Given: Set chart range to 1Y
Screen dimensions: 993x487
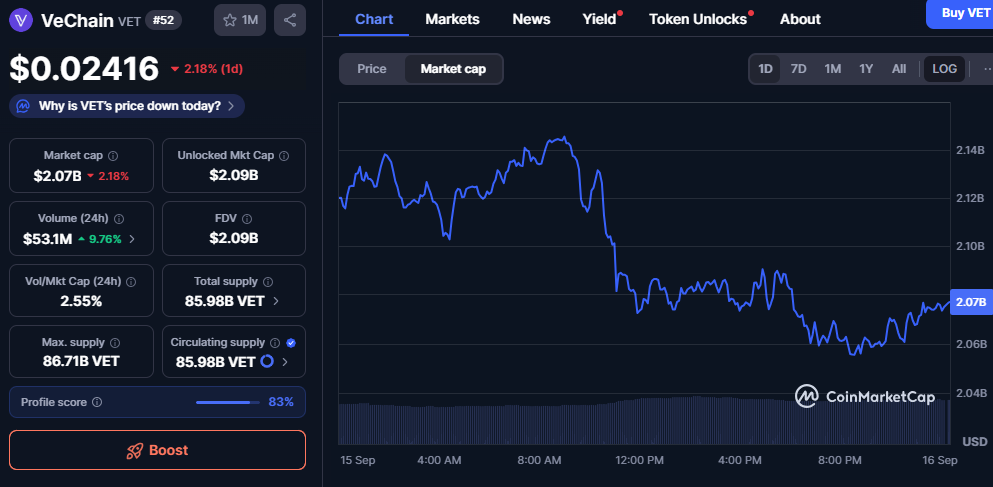Looking at the screenshot, I should click(866, 69).
